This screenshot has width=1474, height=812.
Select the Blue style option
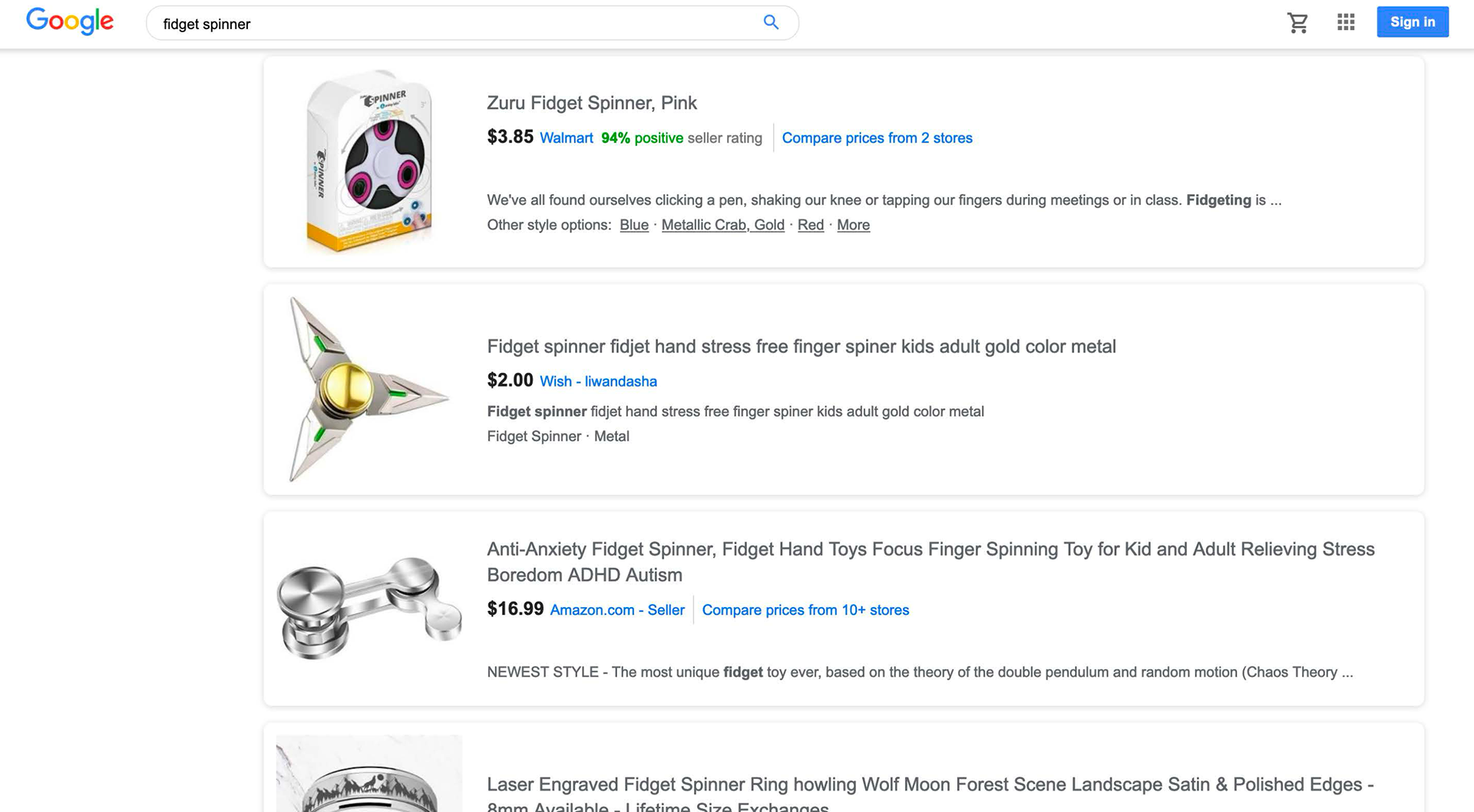pos(633,225)
